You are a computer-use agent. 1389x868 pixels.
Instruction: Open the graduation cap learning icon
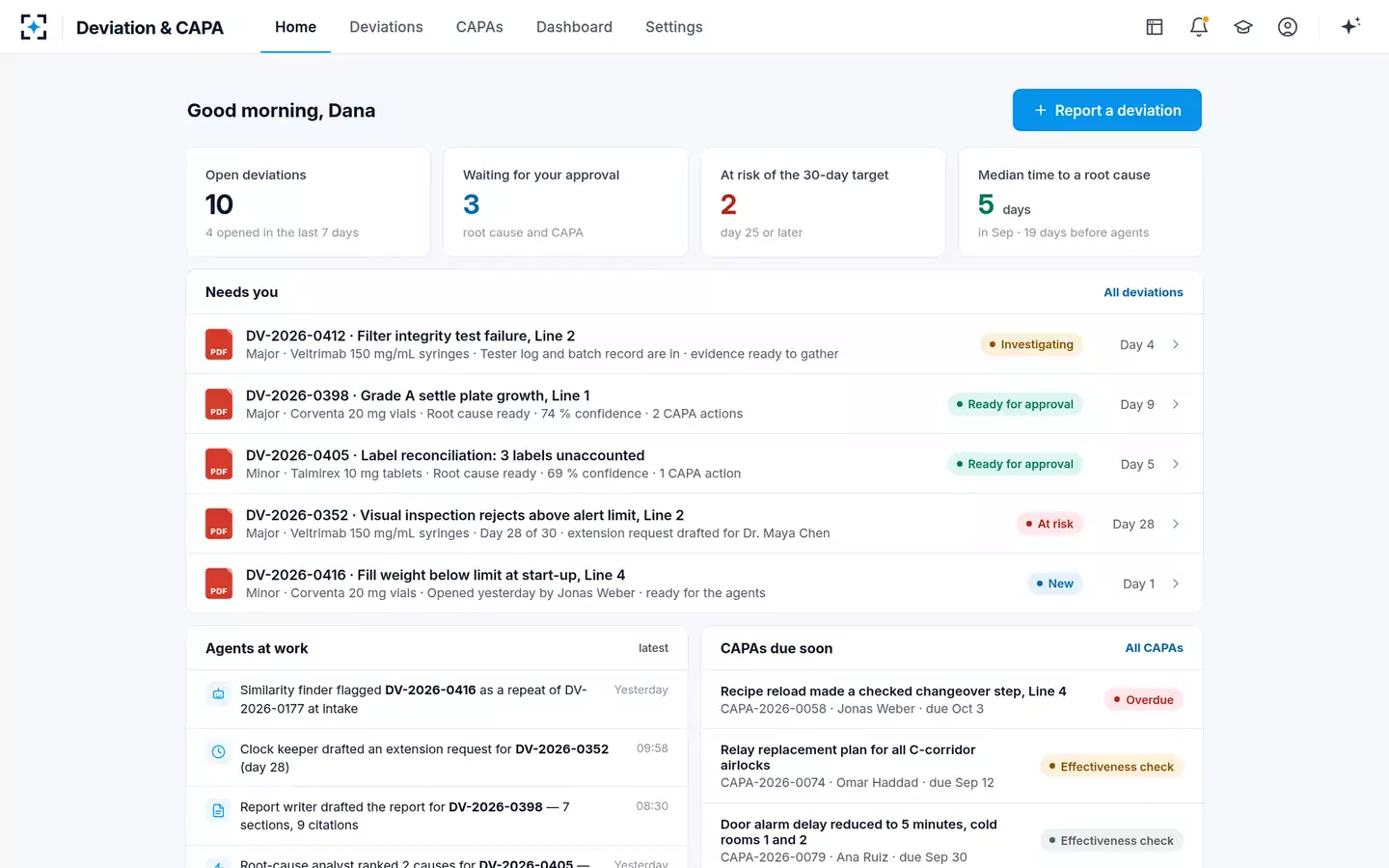pyautogui.click(x=1243, y=27)
